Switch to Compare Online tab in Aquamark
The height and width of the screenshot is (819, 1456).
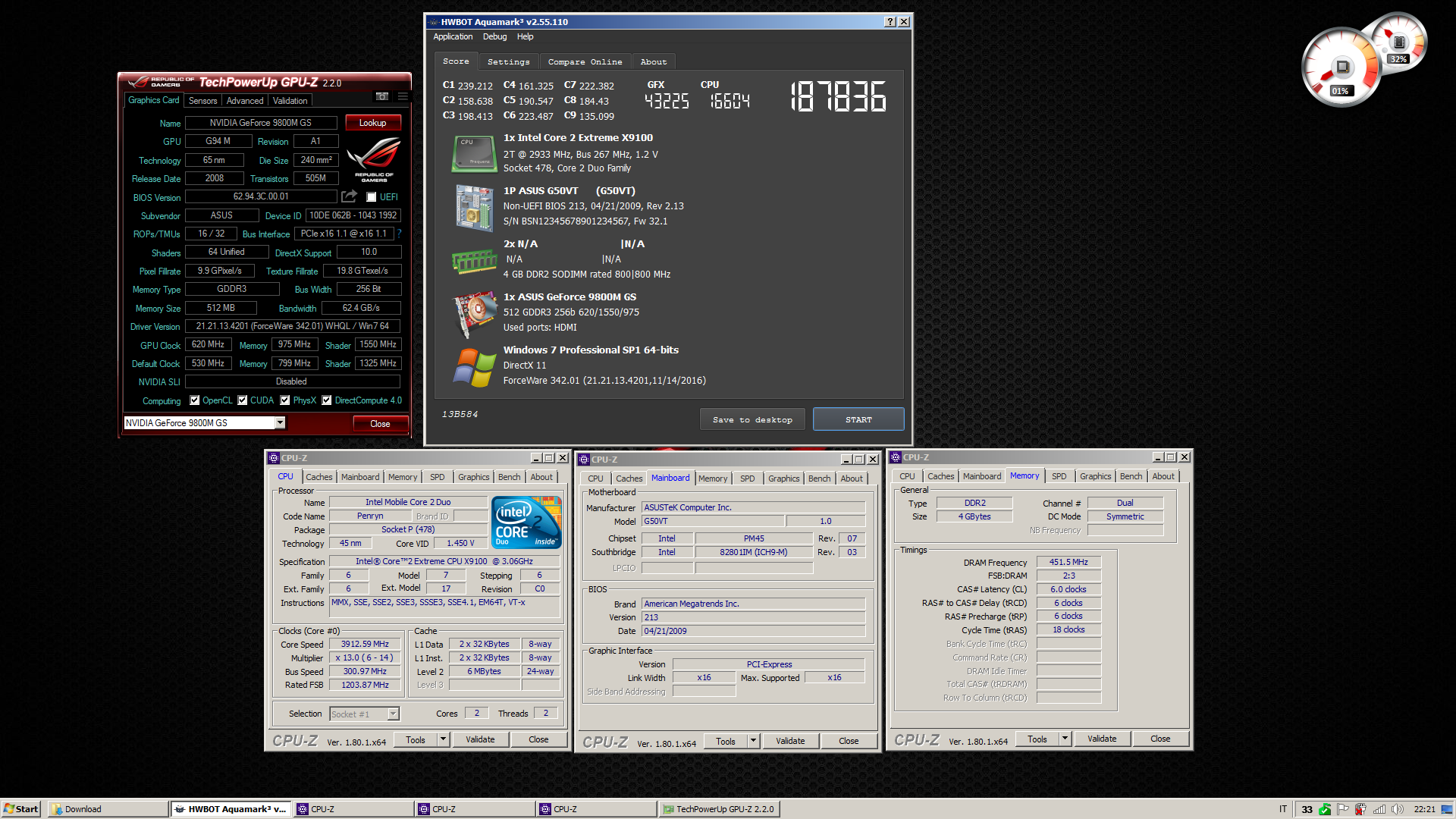click(x=585, y=62)
